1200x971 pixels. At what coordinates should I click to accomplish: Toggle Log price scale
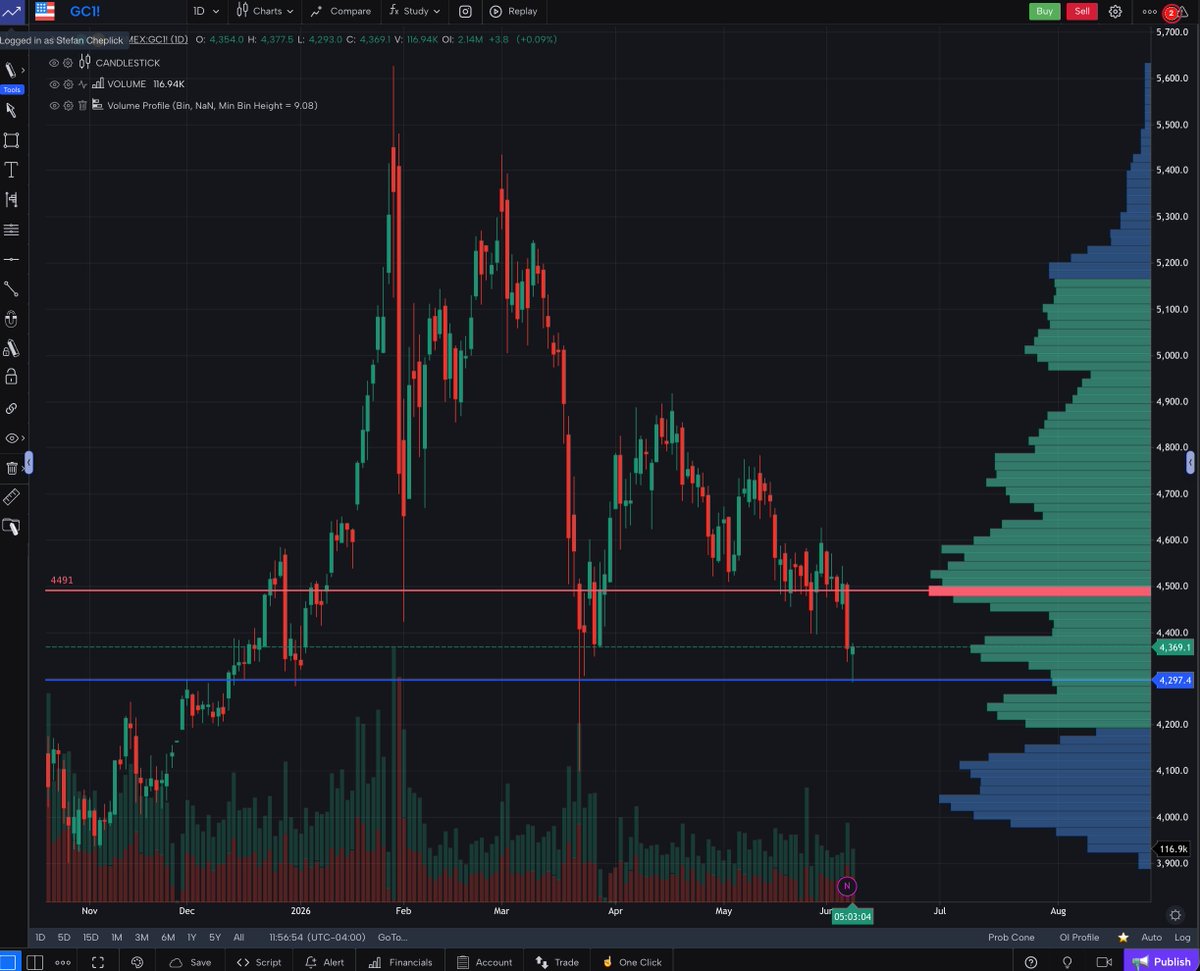coord(1180,937)
